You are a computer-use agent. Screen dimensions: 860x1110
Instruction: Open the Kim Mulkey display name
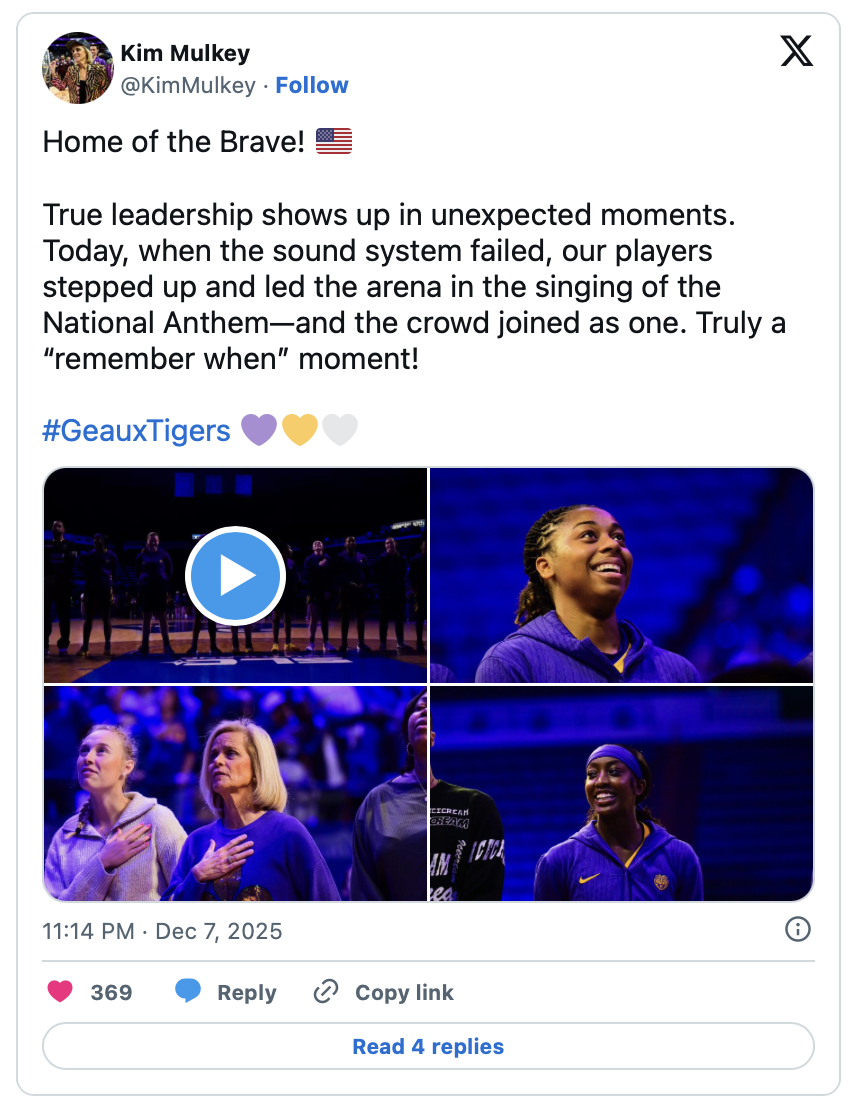pos(185,53)
